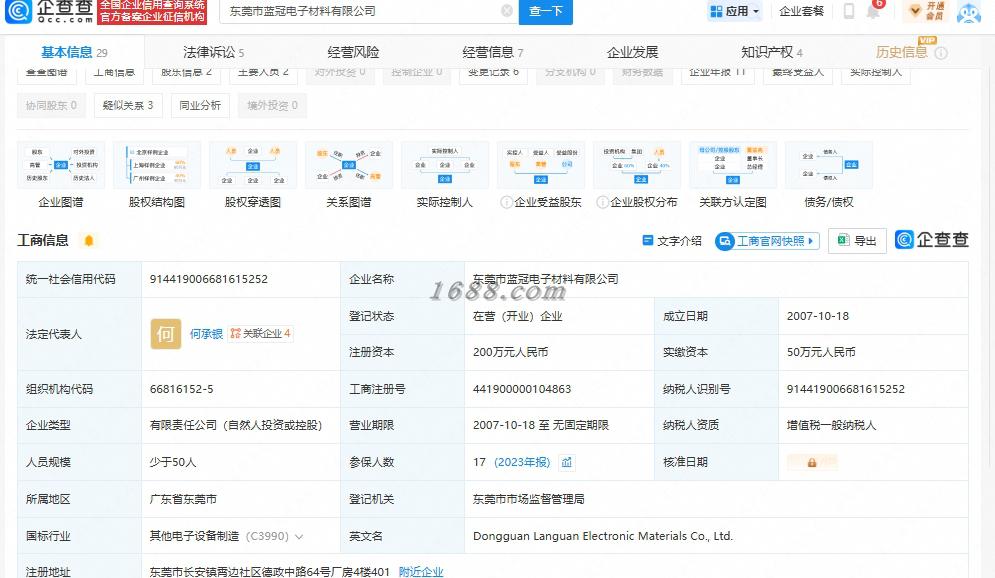The image size is (995, 578).
Task: Select the 66816152-5 organization code
Action: (181, 389)
